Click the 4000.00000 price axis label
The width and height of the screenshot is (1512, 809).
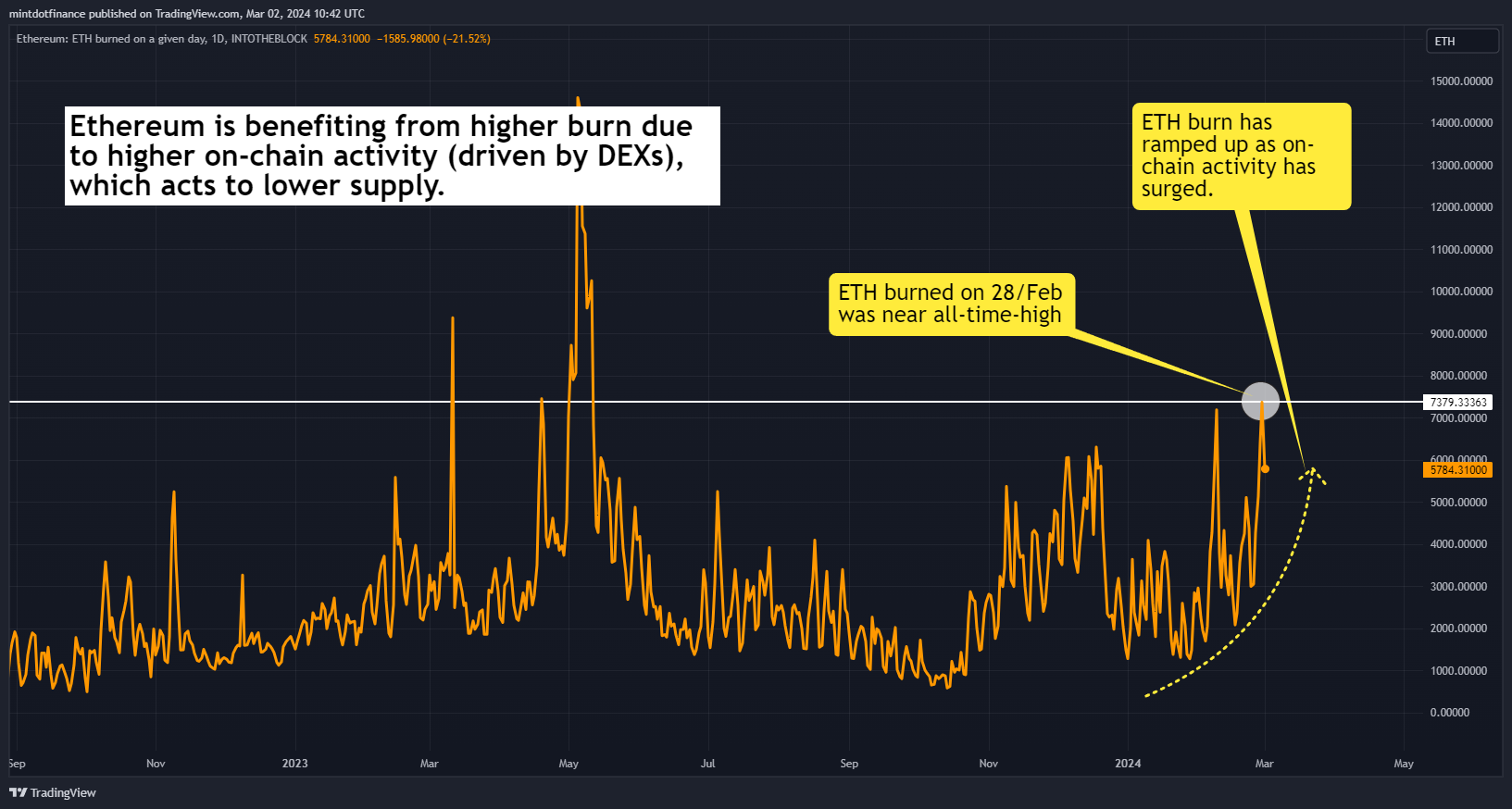coord(1458,544)
